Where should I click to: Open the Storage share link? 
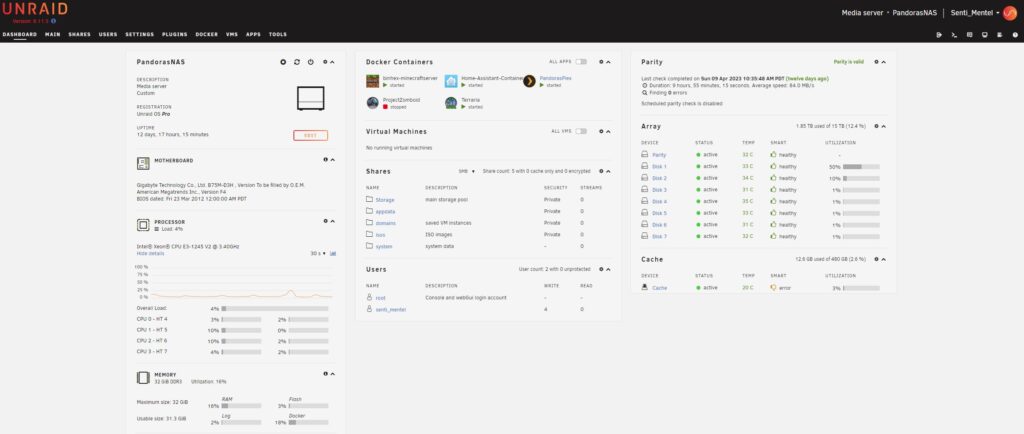click(384, 200)
